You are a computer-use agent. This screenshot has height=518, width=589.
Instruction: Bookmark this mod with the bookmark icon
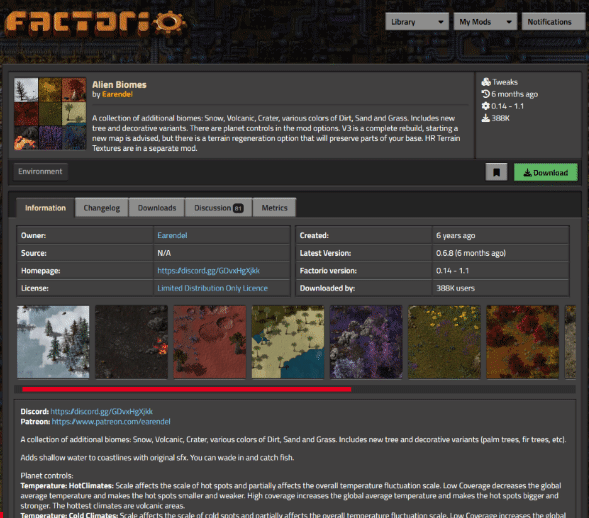(x=496, y=172)
